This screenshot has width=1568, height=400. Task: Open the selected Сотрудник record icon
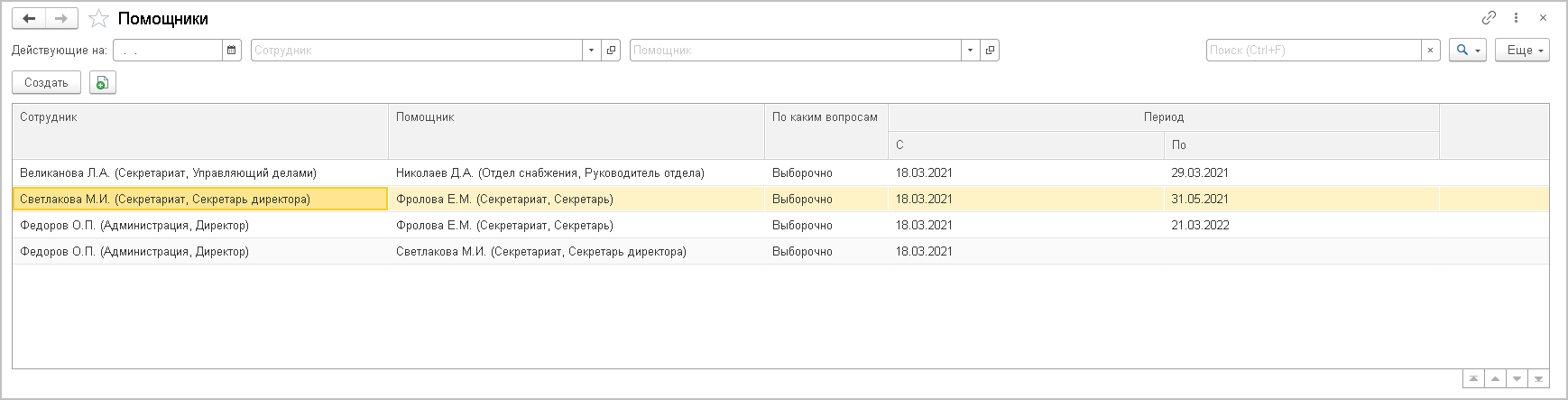tap(612, 51)
